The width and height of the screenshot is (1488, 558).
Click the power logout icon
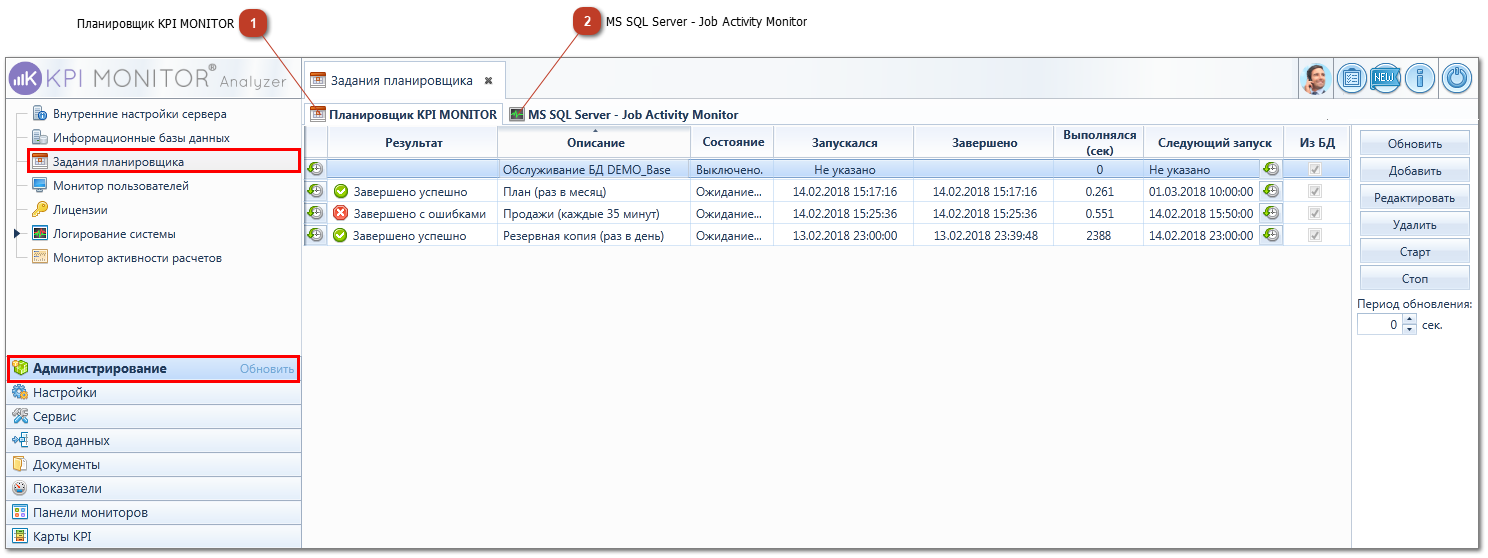[1457, 79]
